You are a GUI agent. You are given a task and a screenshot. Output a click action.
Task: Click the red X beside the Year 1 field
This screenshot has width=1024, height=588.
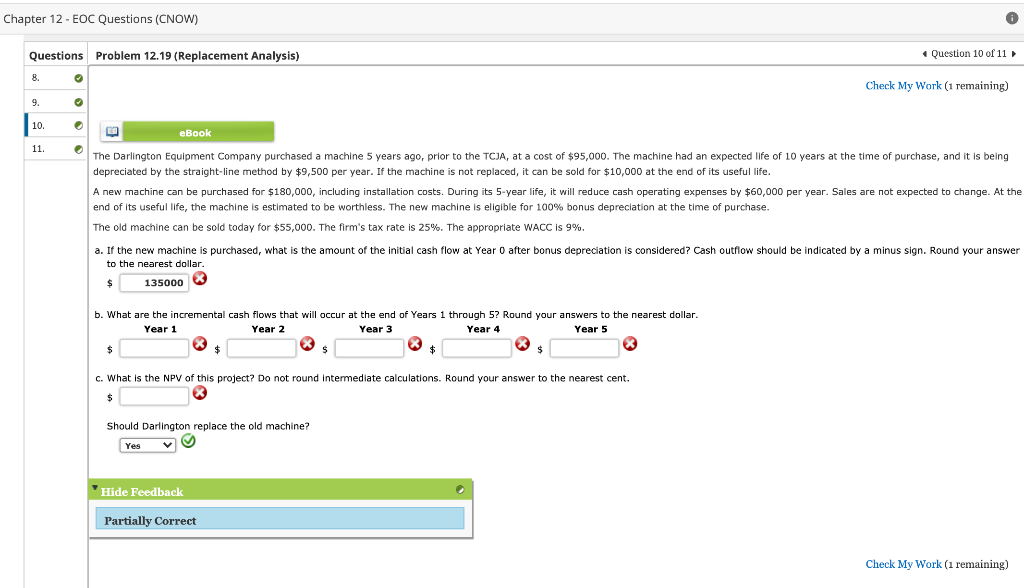[199, 342]
